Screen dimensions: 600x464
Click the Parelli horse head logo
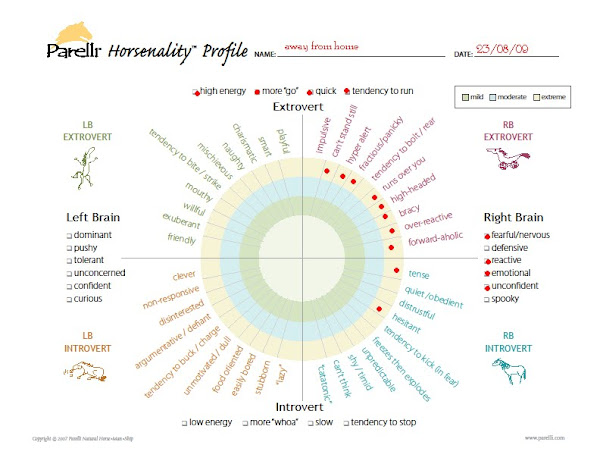click(x=74, y=33)
